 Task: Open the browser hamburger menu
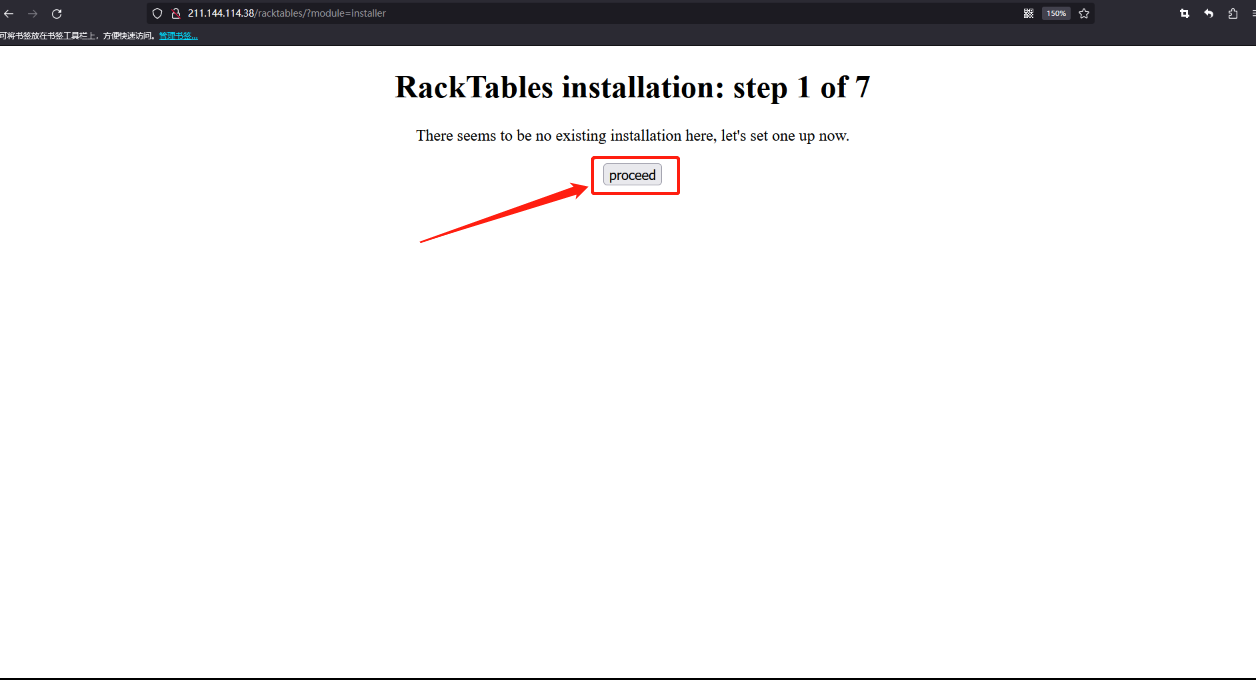tap(1253, 14)
